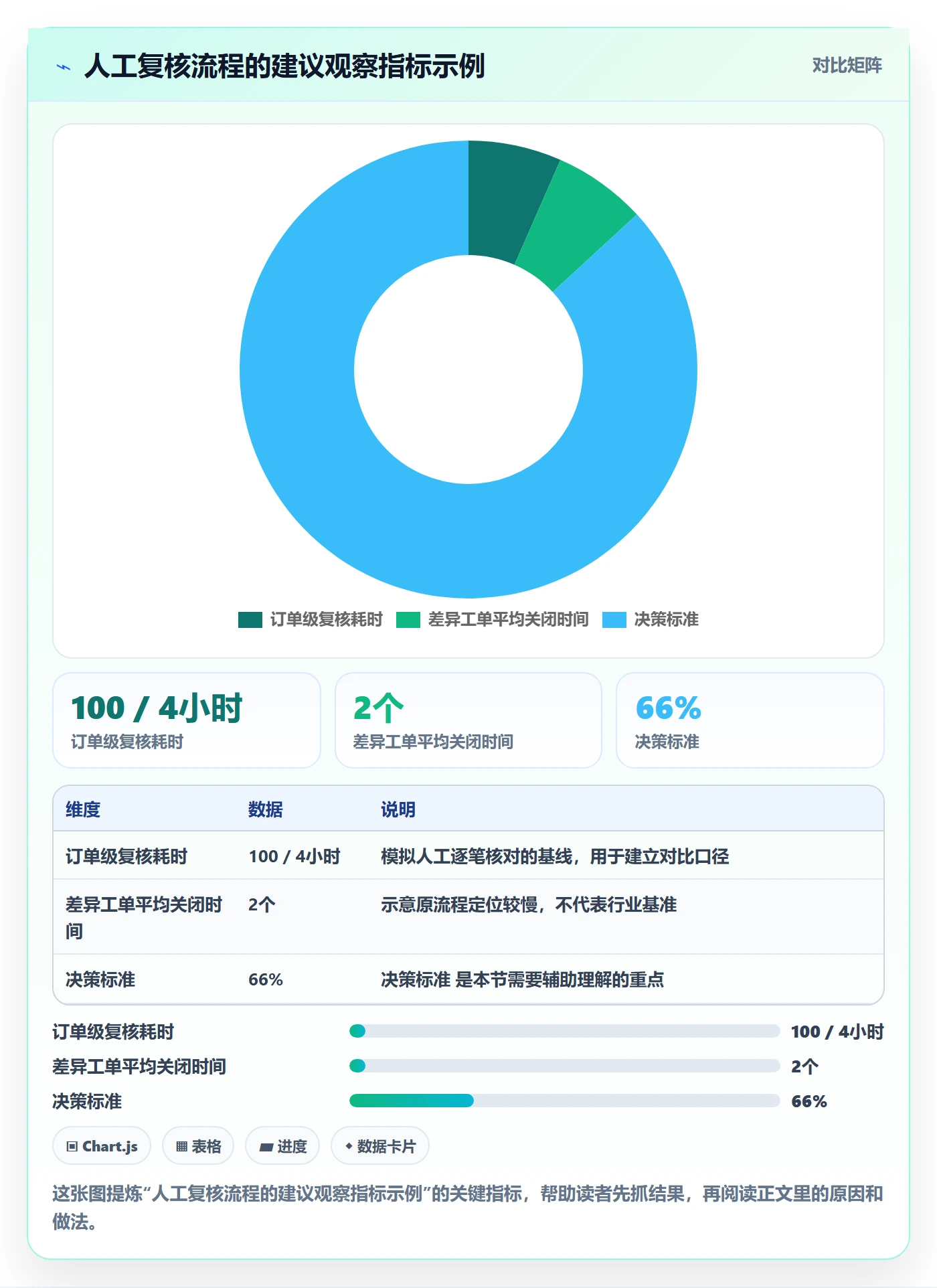Select table cell 66%
The width and height of the screenshot is (937, 1288).
pos(266,979)
